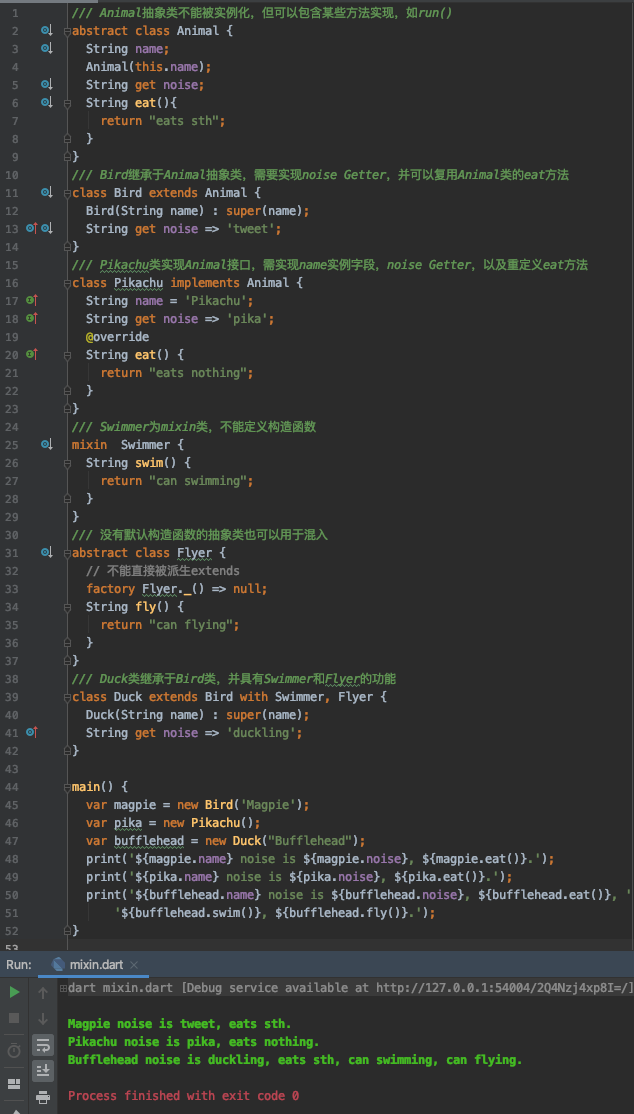Click 'main()' function name on line 44
The width and height of the screenshot is (634, 1114).
click(x=93, y=786)
